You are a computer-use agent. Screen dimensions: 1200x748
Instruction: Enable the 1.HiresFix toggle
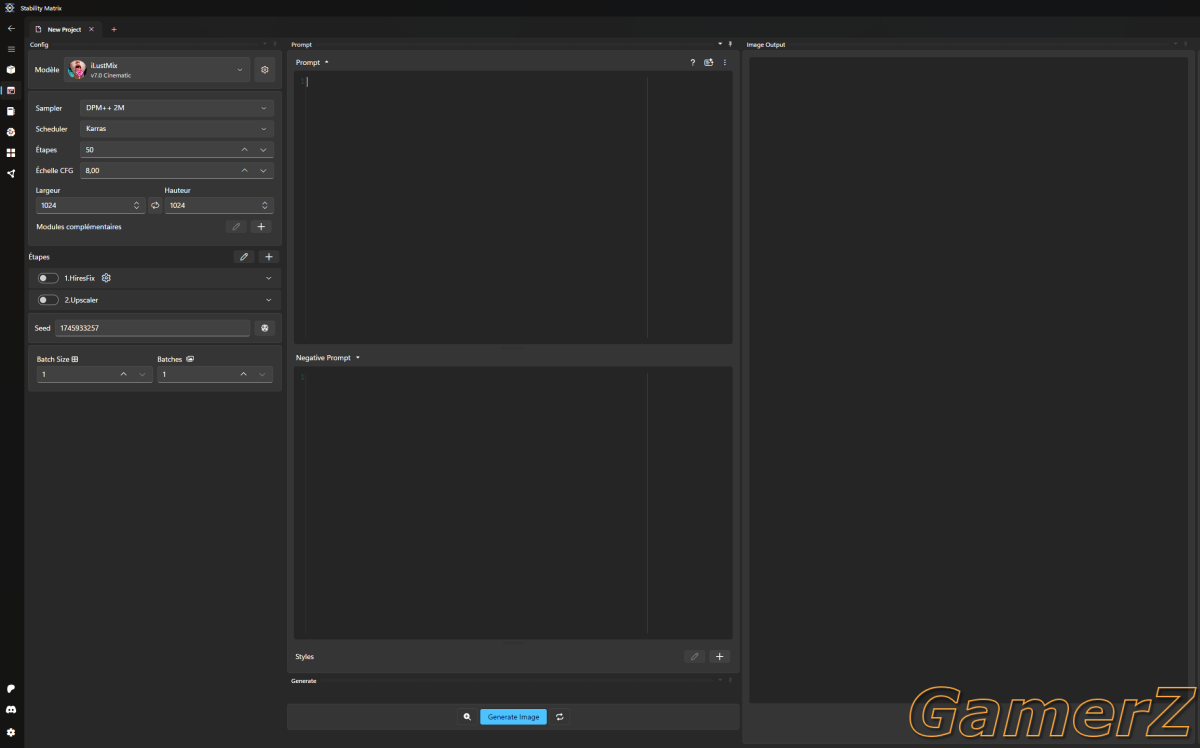(48, 278)
